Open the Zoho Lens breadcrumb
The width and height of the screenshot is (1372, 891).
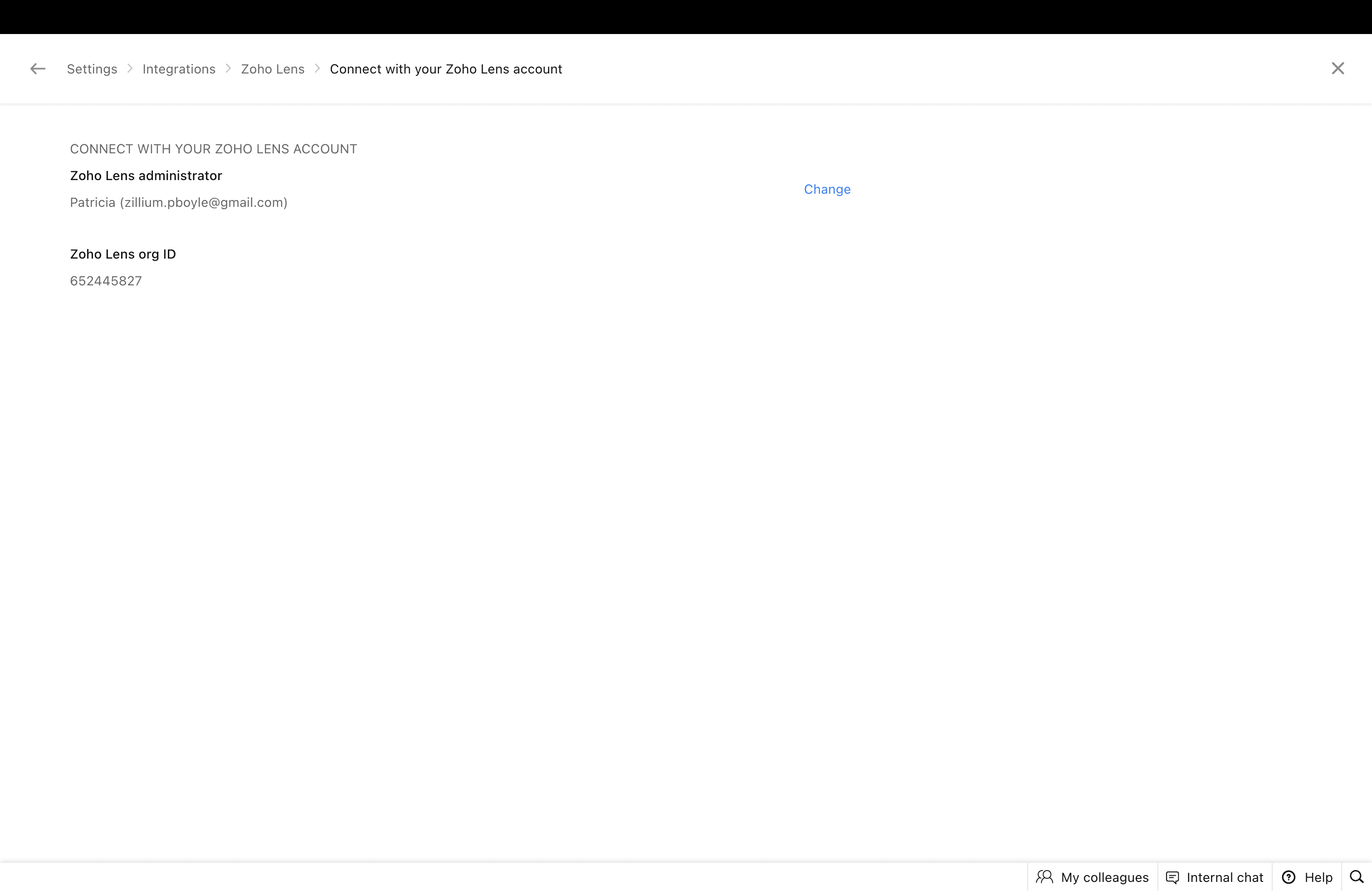point(273,69)
